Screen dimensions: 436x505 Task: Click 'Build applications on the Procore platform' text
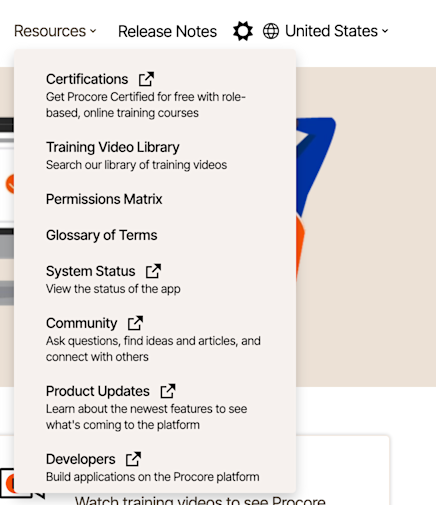click(153, 477)
